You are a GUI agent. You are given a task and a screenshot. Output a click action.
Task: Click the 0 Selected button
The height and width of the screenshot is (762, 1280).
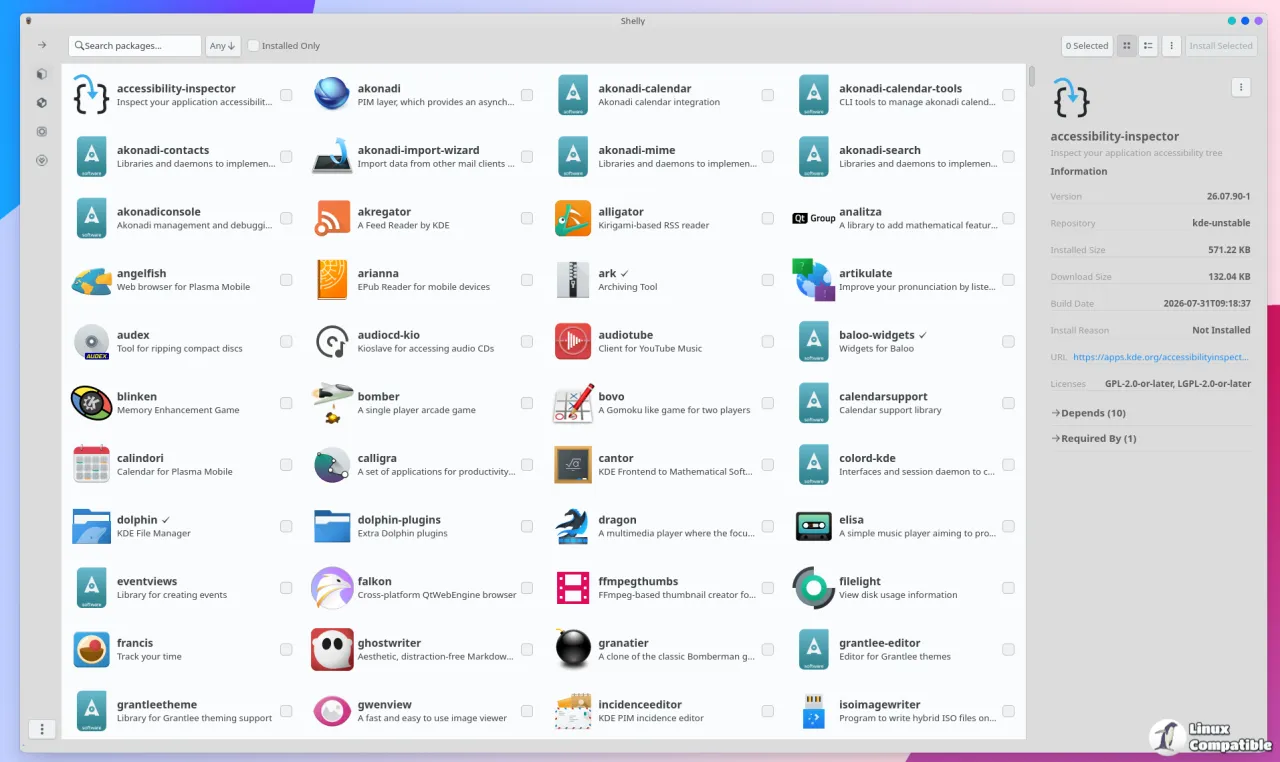tap(1087, 46)
